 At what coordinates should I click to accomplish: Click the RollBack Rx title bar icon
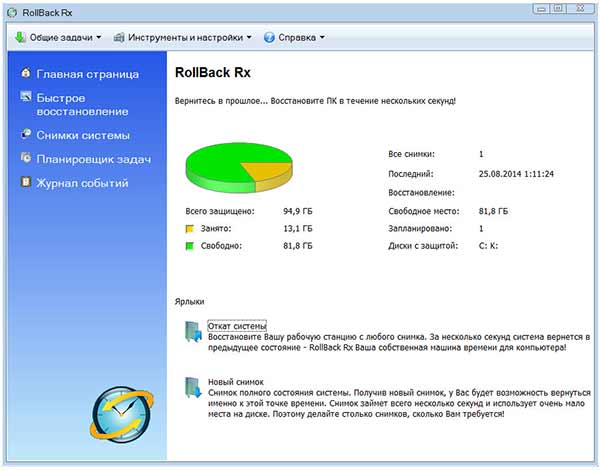click(12, 13)
